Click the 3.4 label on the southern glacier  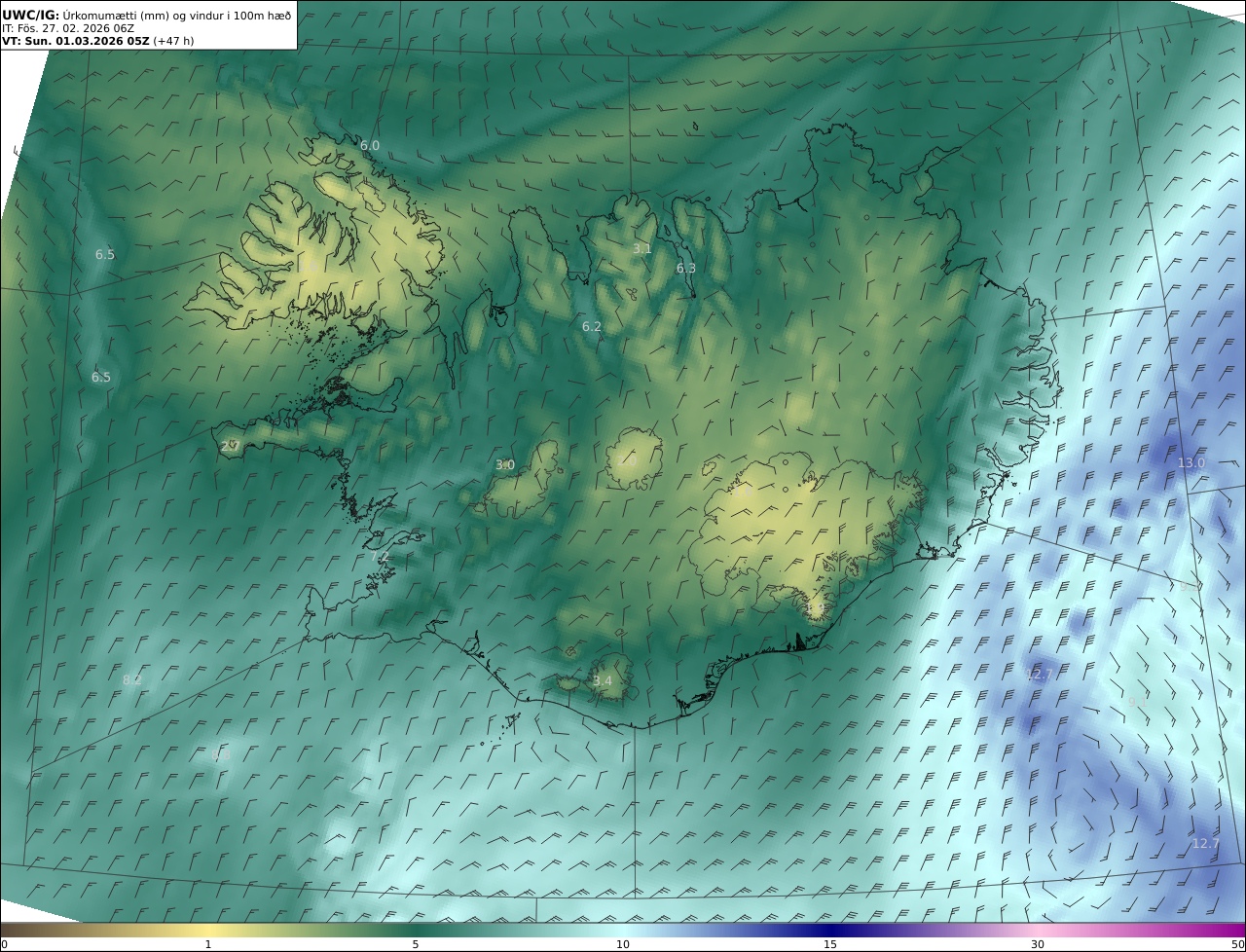[603, 681]
